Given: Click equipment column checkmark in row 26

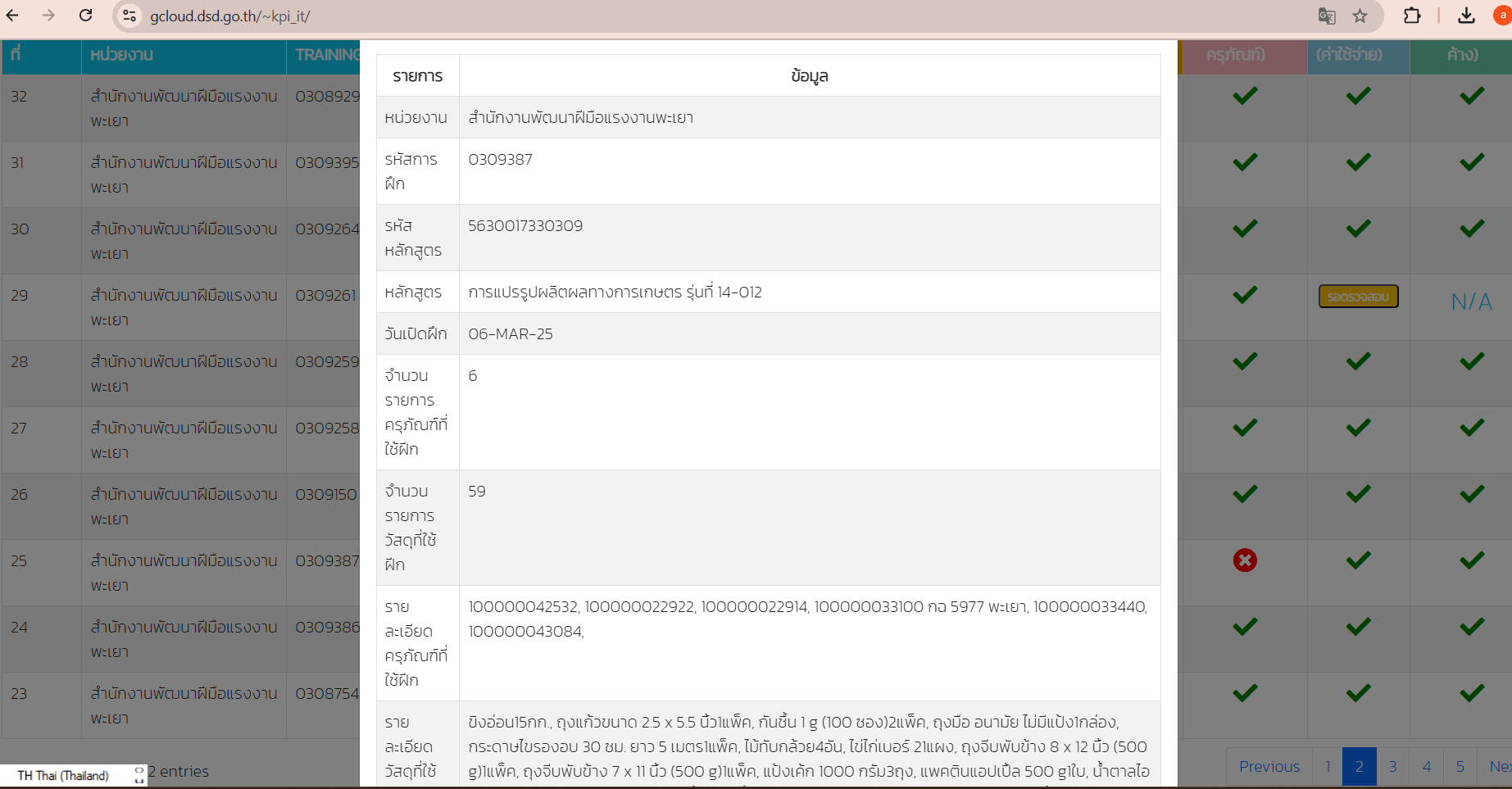Looking at the screenshot, I should coord(1245,494).
